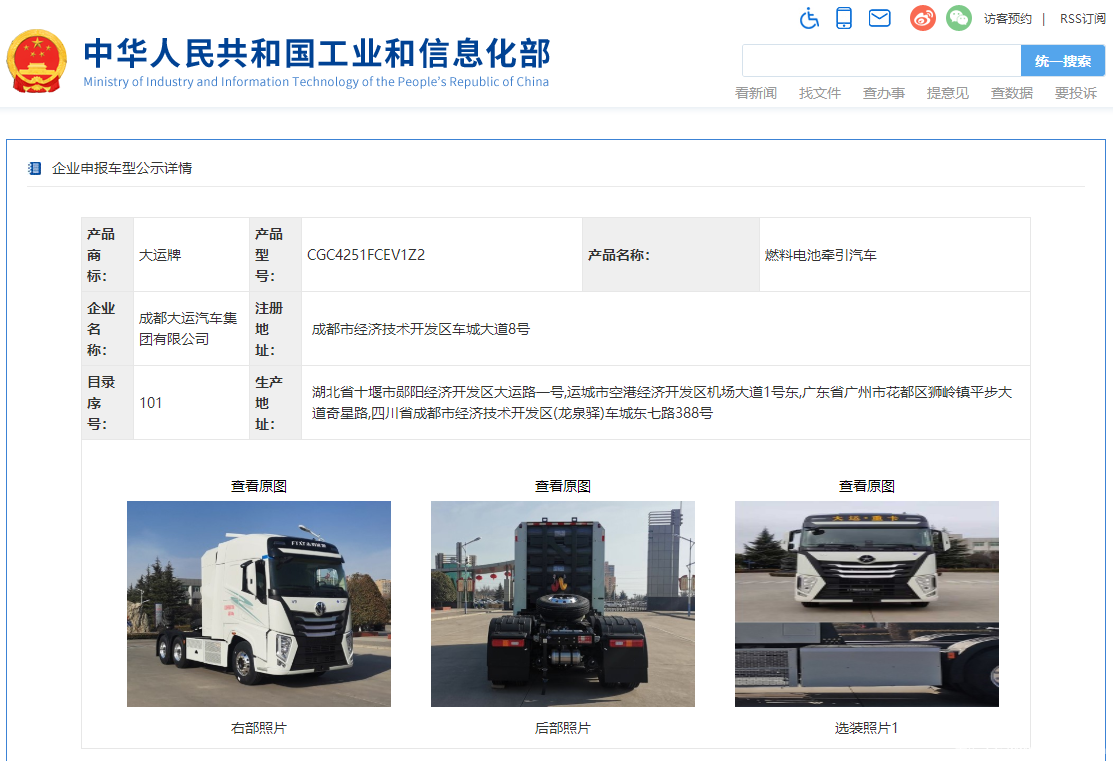The image size is (1113, 761).
Task: Open the 选装照片1 truck thumbnail
Action: click(866, 603)
